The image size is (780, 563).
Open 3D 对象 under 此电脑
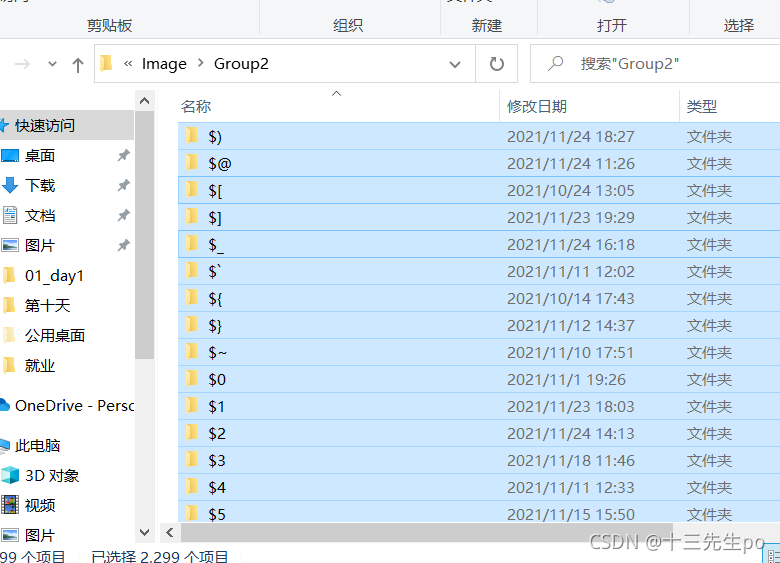coord(52,475)
